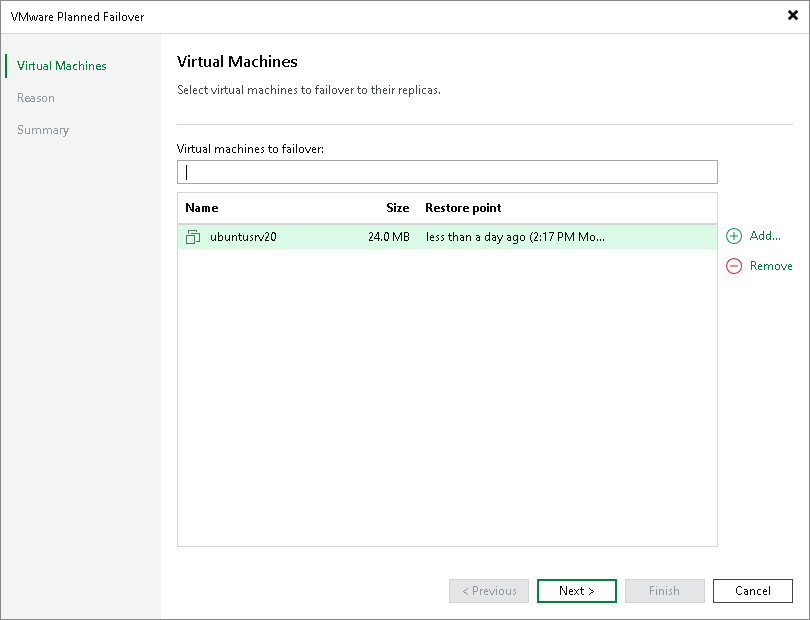
Task: Sort by the Size column
Action: (x=397, y=207)
